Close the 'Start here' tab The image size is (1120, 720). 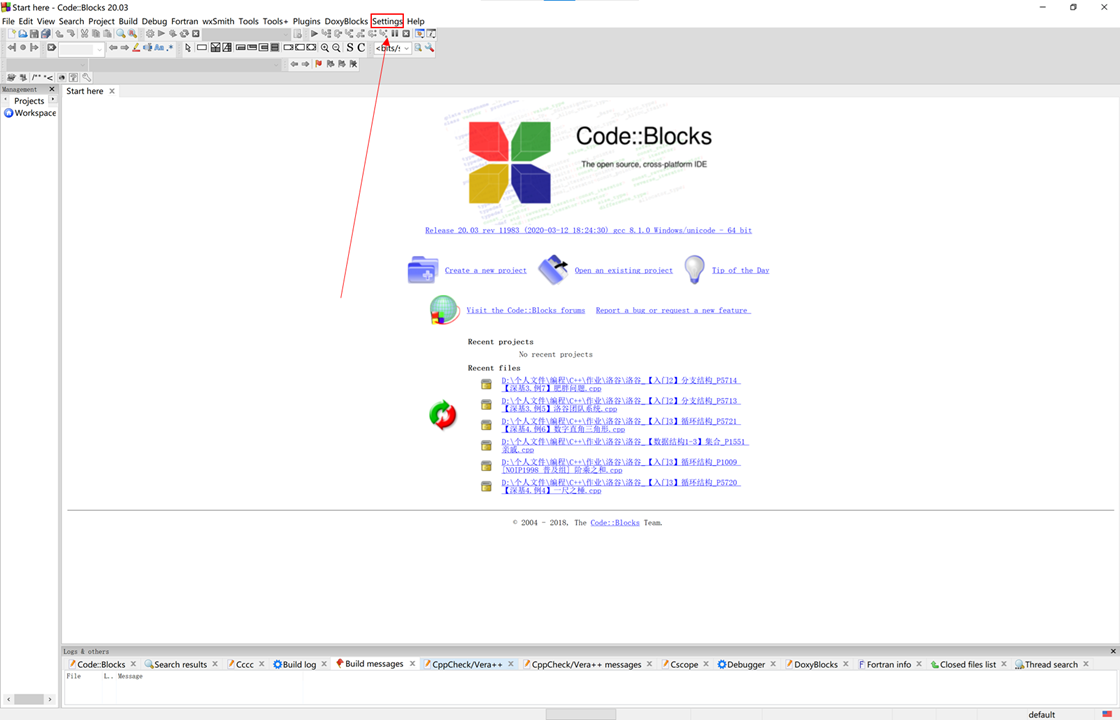pyautogui.click(x=112, y=91)
